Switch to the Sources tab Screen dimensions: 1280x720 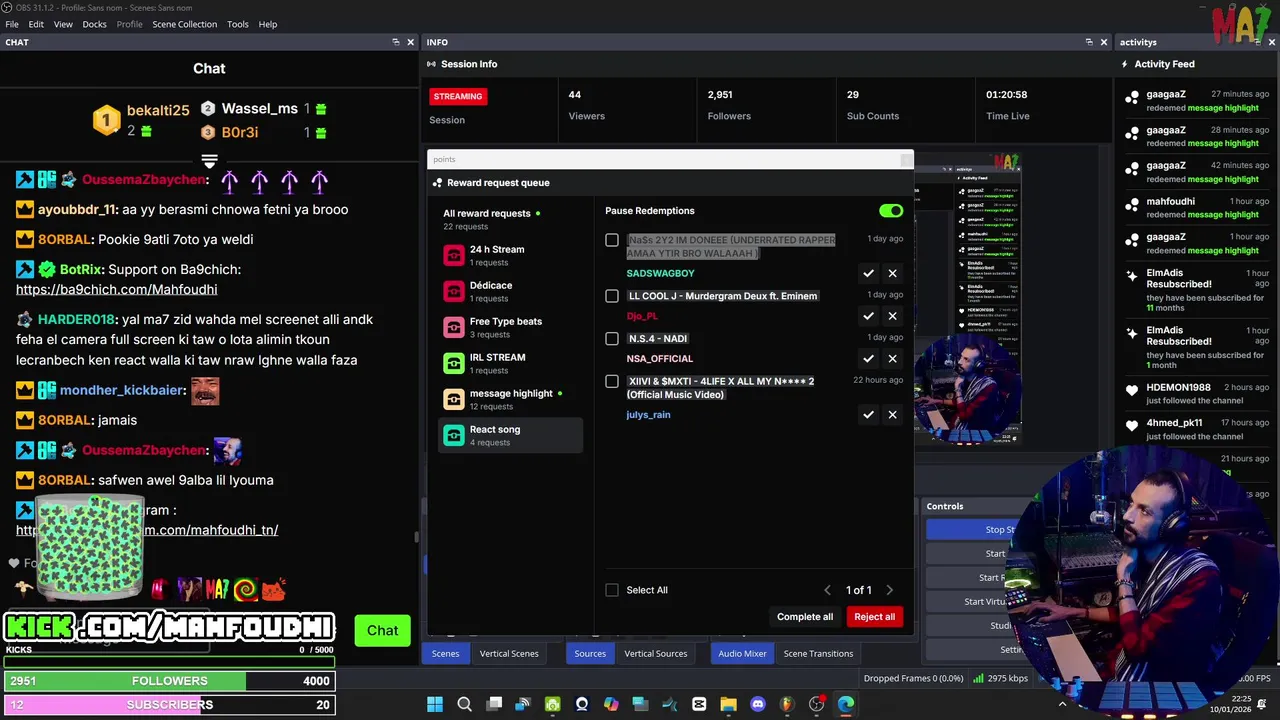[590, 654]
